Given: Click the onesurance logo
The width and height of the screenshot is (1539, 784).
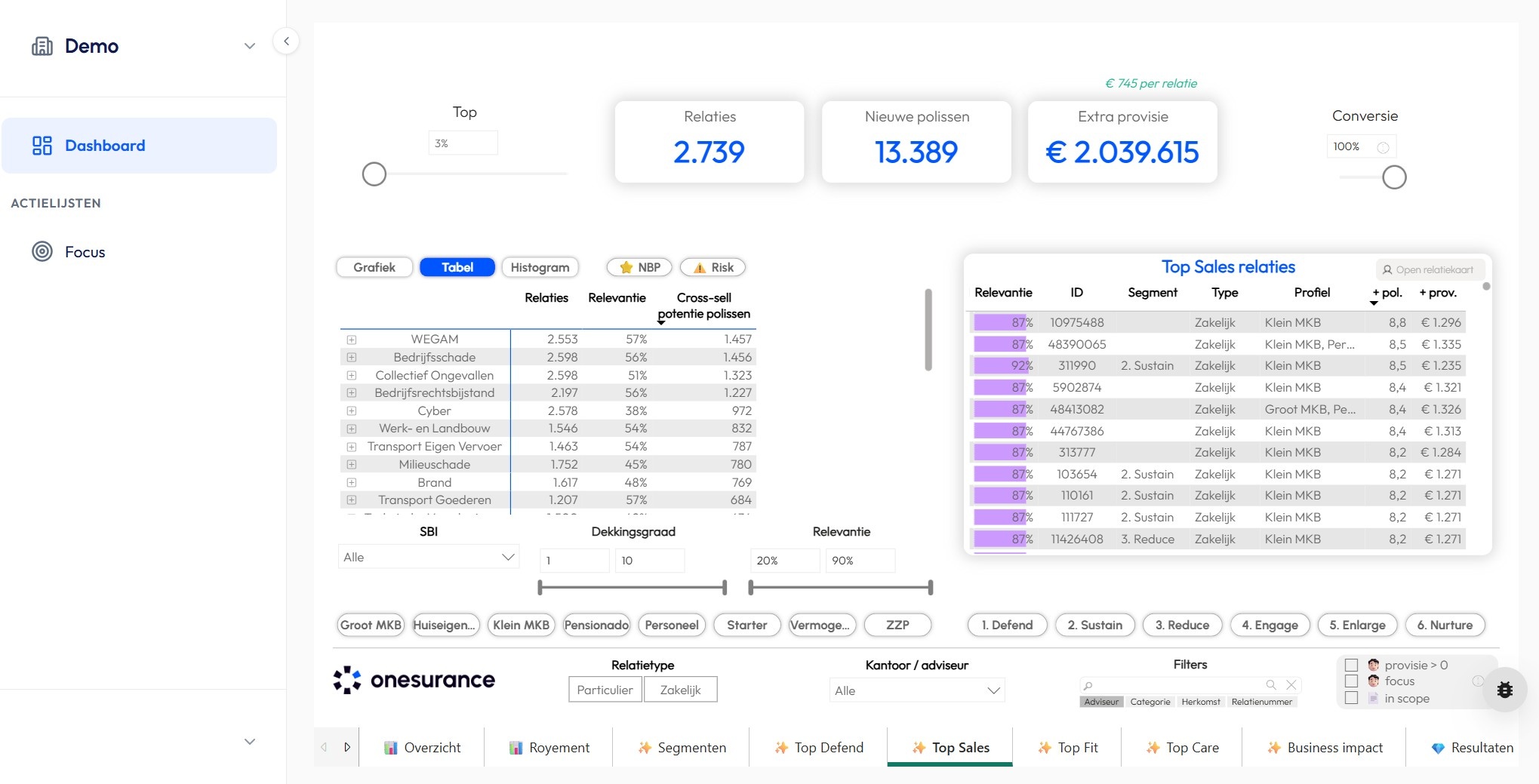Looking at the screenshot, I should pyautogui.click(x=414, y=679).
